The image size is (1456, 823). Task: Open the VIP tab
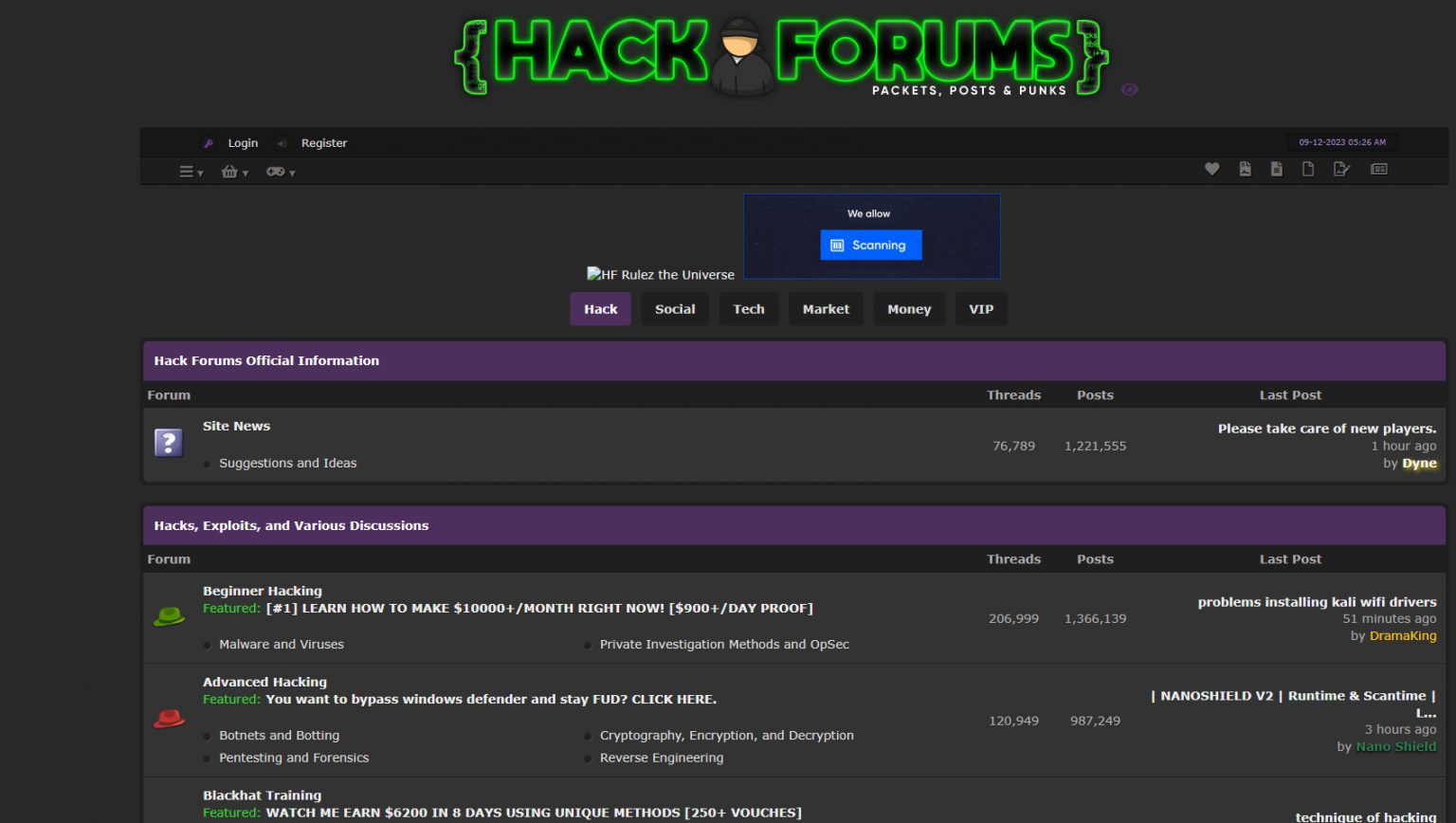click(981, 309)
